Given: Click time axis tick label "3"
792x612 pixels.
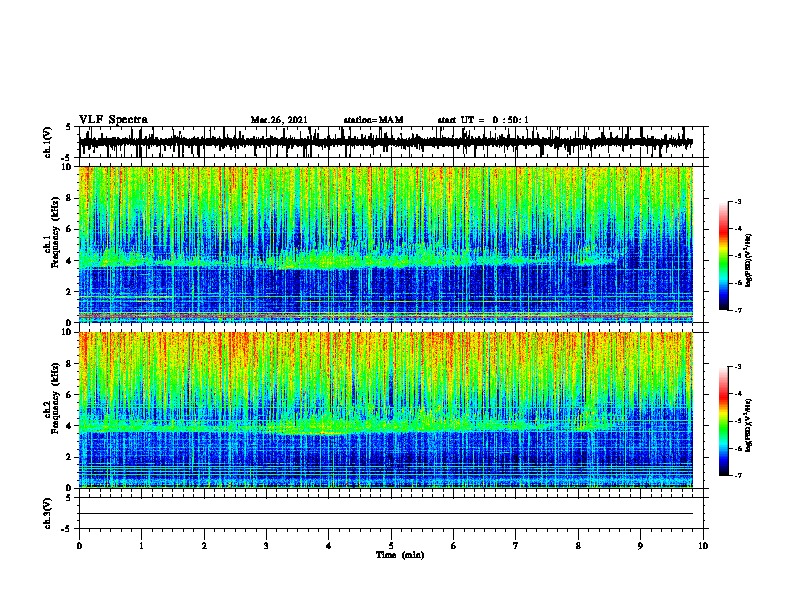Looking at the screenshot, I should click(266, 546).
